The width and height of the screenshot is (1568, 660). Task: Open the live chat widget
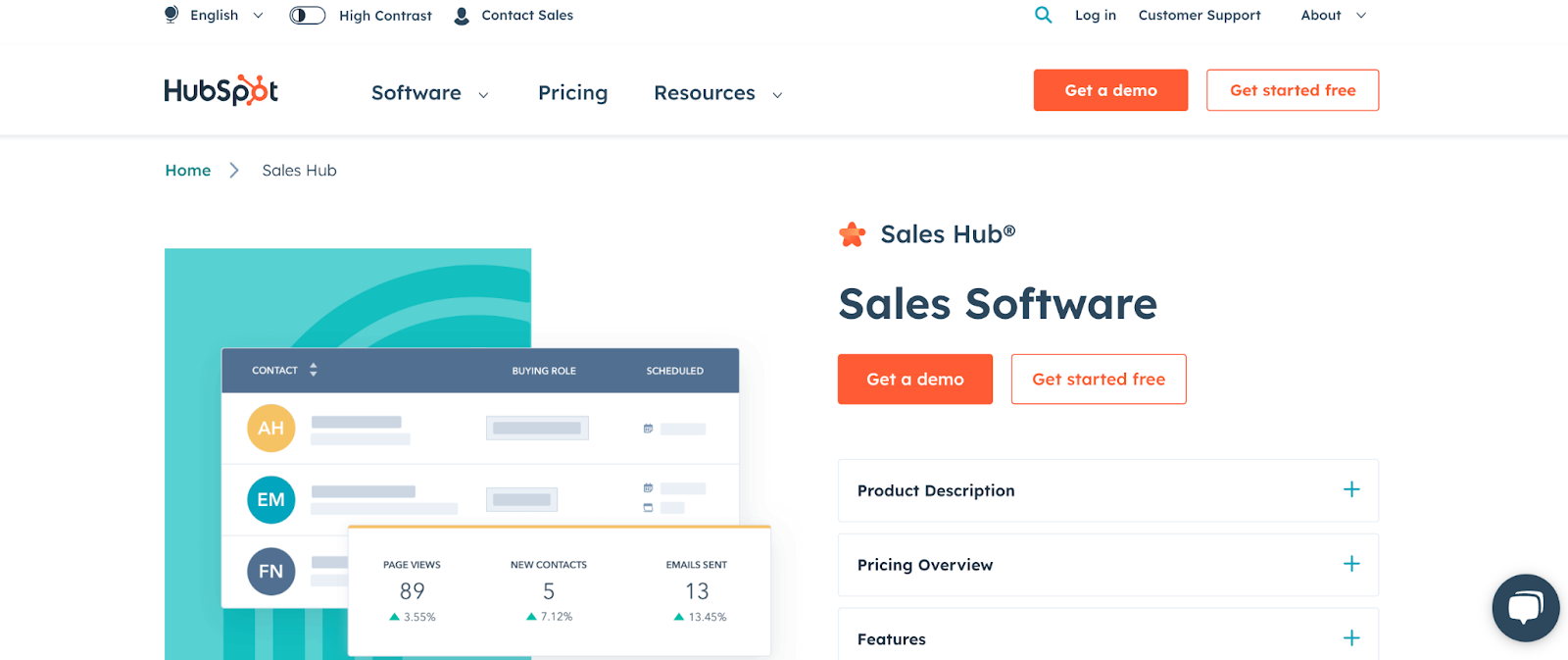pos(1526,608)
